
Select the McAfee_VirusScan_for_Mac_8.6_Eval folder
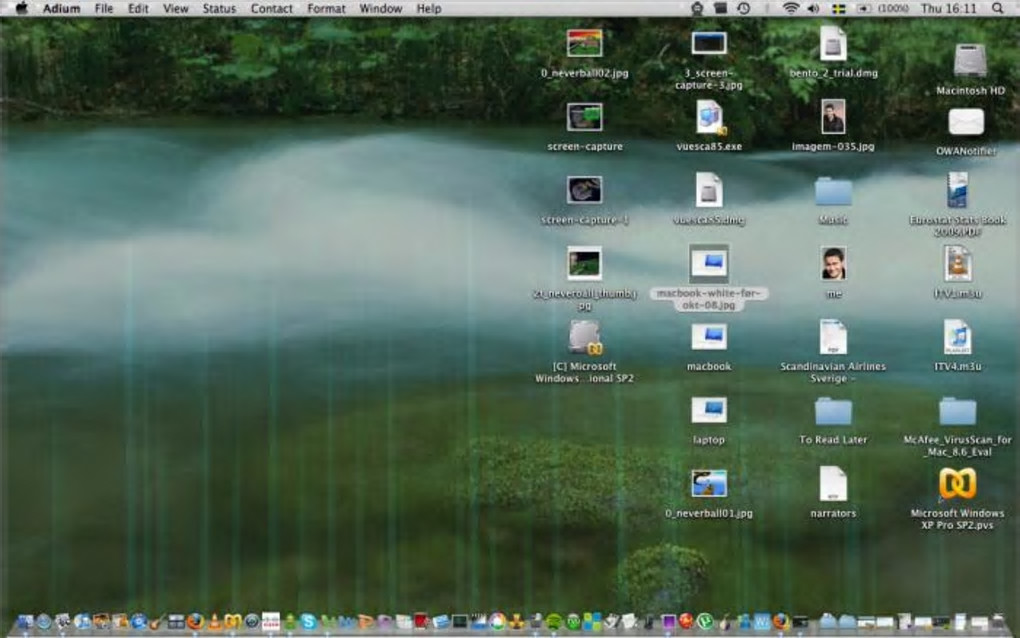tap(957, 412)
